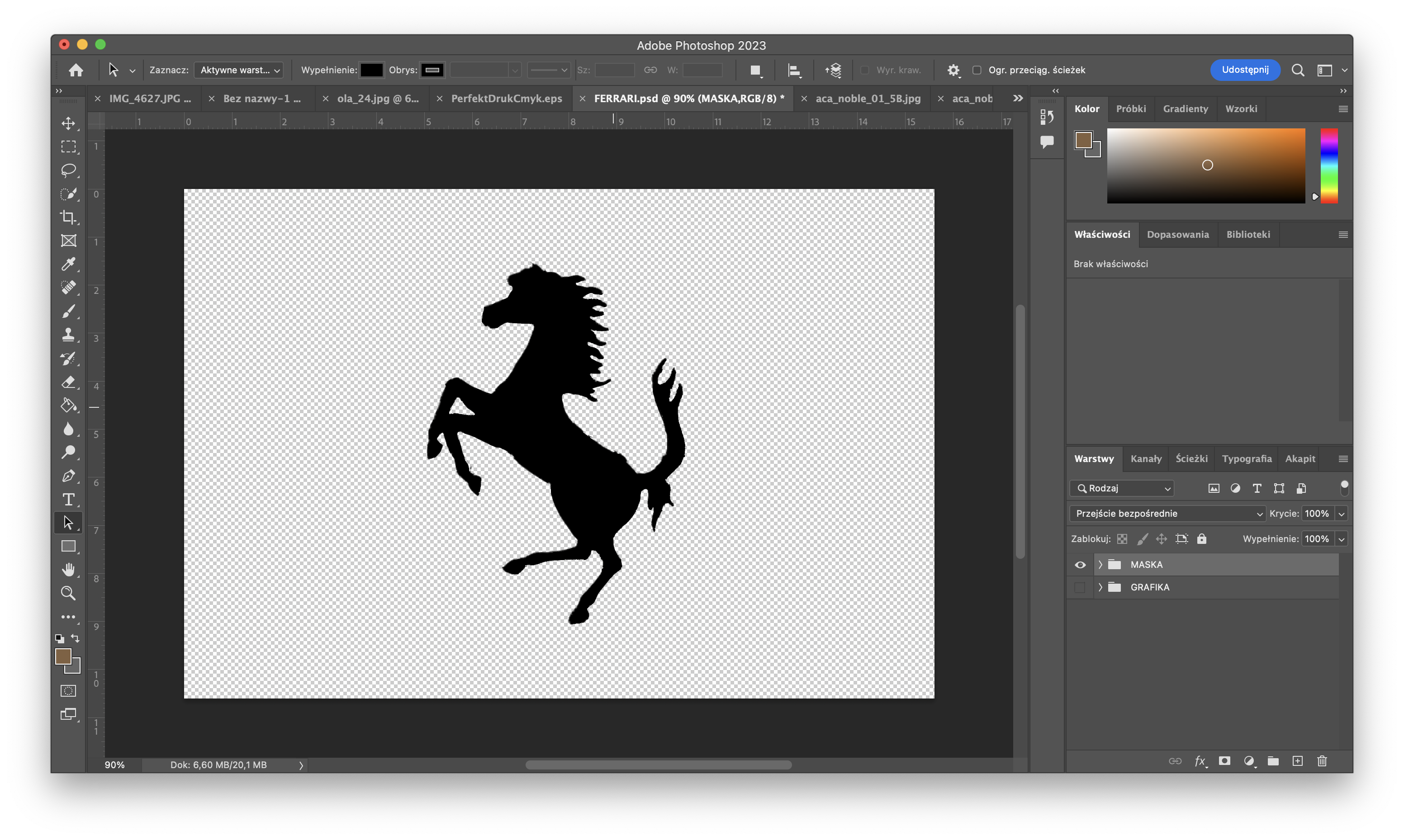Open the Rodzaj filter dropdown
The height and width of the screenshot is (840, 1404).
[x=1122, y=488]
